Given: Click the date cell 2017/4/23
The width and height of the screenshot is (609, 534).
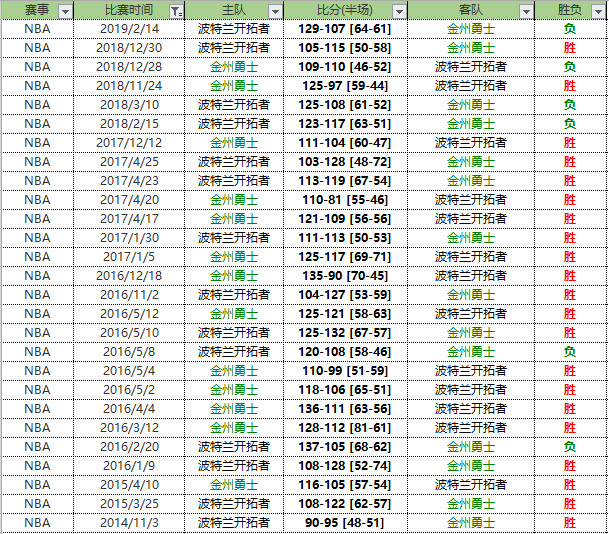Looking at the screenshot, I should click(129, 181).
